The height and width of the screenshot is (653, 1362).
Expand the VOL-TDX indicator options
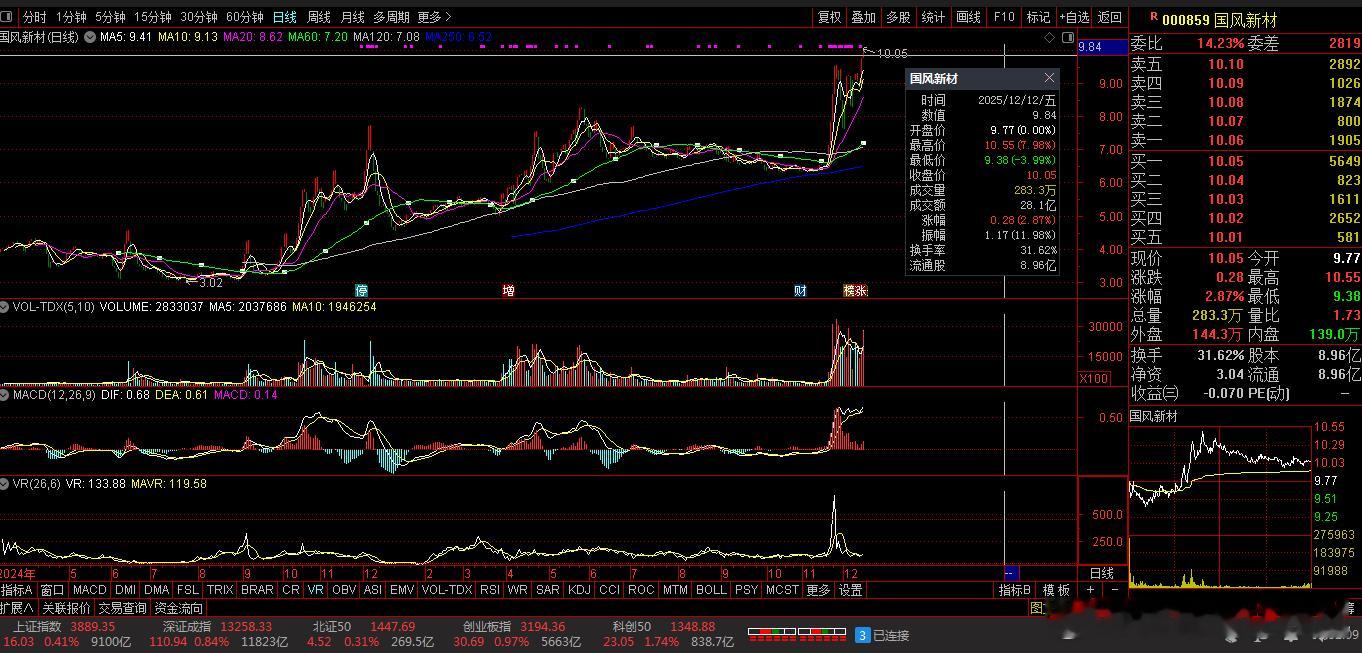pos(6,307)
